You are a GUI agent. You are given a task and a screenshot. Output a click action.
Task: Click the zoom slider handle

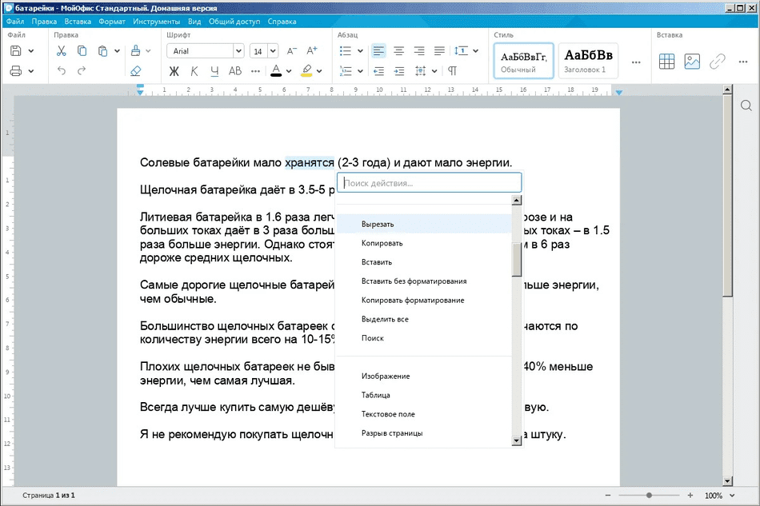(649, 495)
